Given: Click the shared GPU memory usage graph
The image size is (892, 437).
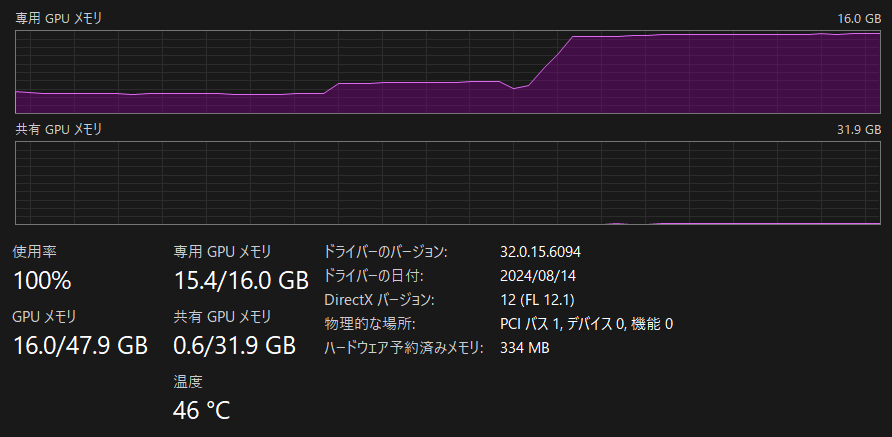Looking at the screenshot, I should pyautogui.click(x=448, y=182).
